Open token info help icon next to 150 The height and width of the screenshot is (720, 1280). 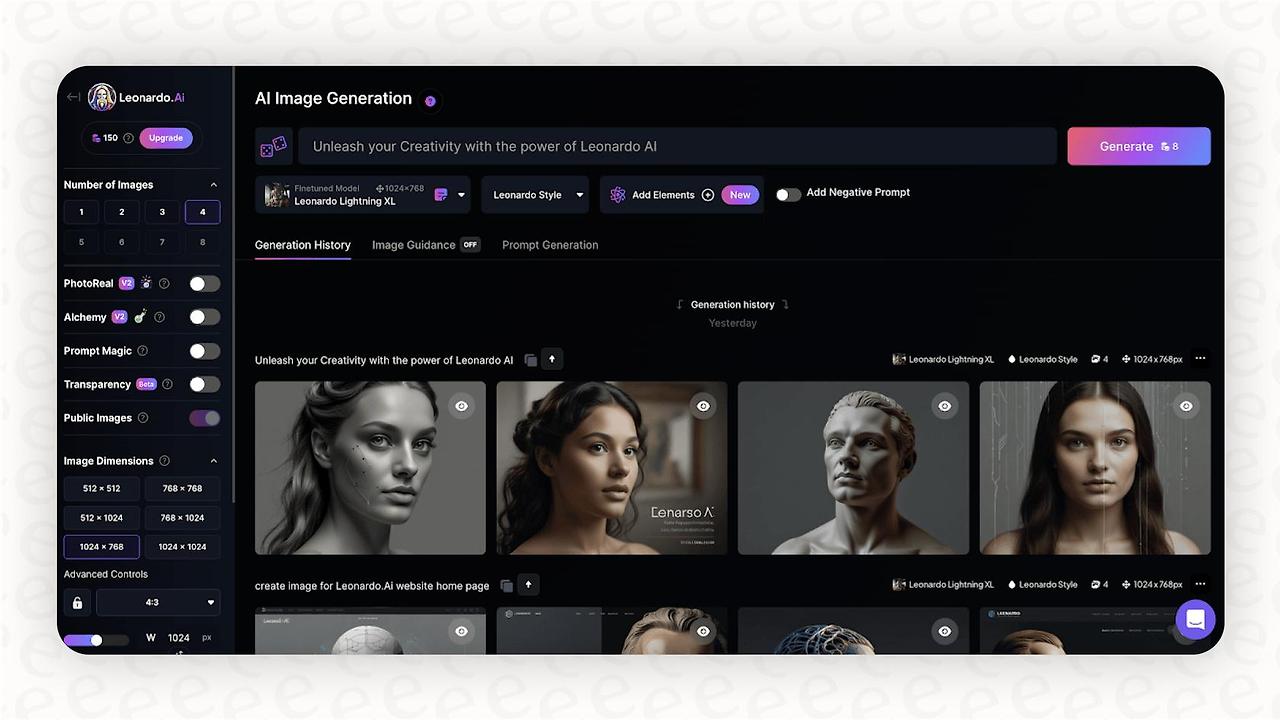[128, 138]
